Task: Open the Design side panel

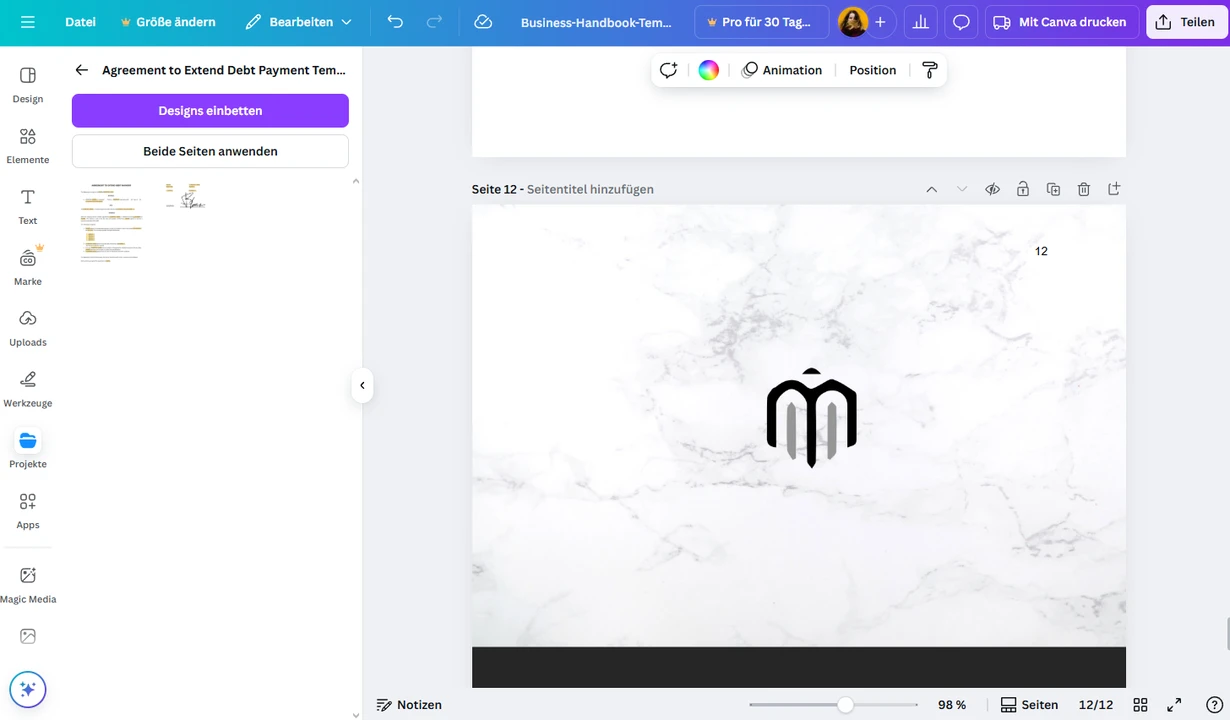Action: [28, 84]
